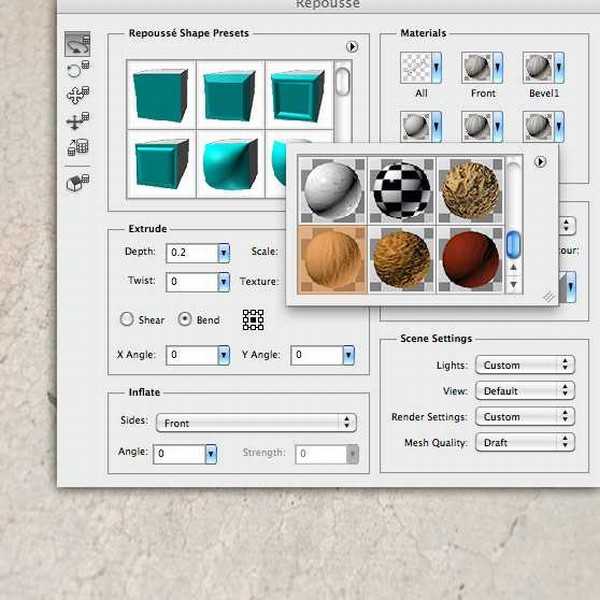This screenshot has height=600, width=600.
Task: Open the Inflate Sides dropdown set to Front
Action: [257, 423]
